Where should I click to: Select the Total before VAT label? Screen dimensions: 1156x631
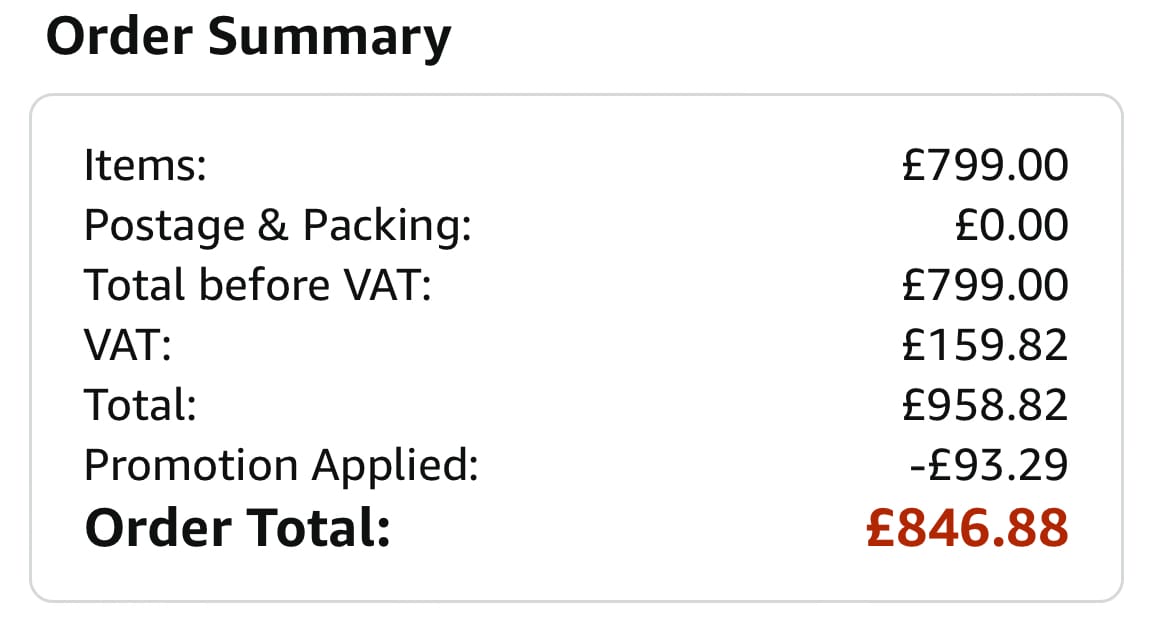[257, 285]
